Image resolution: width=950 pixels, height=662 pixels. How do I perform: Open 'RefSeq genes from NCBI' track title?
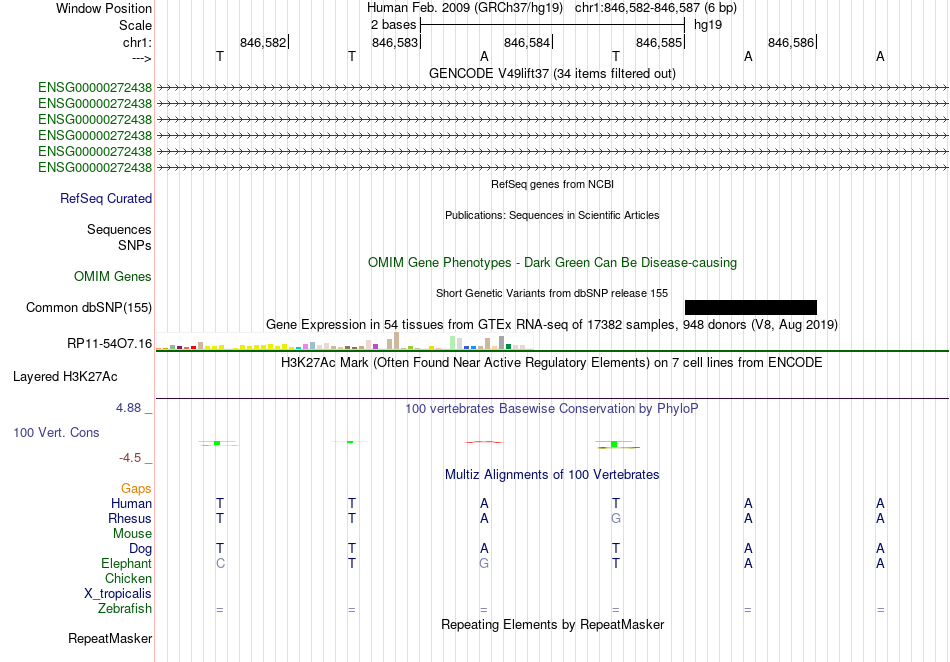[552, 184]
